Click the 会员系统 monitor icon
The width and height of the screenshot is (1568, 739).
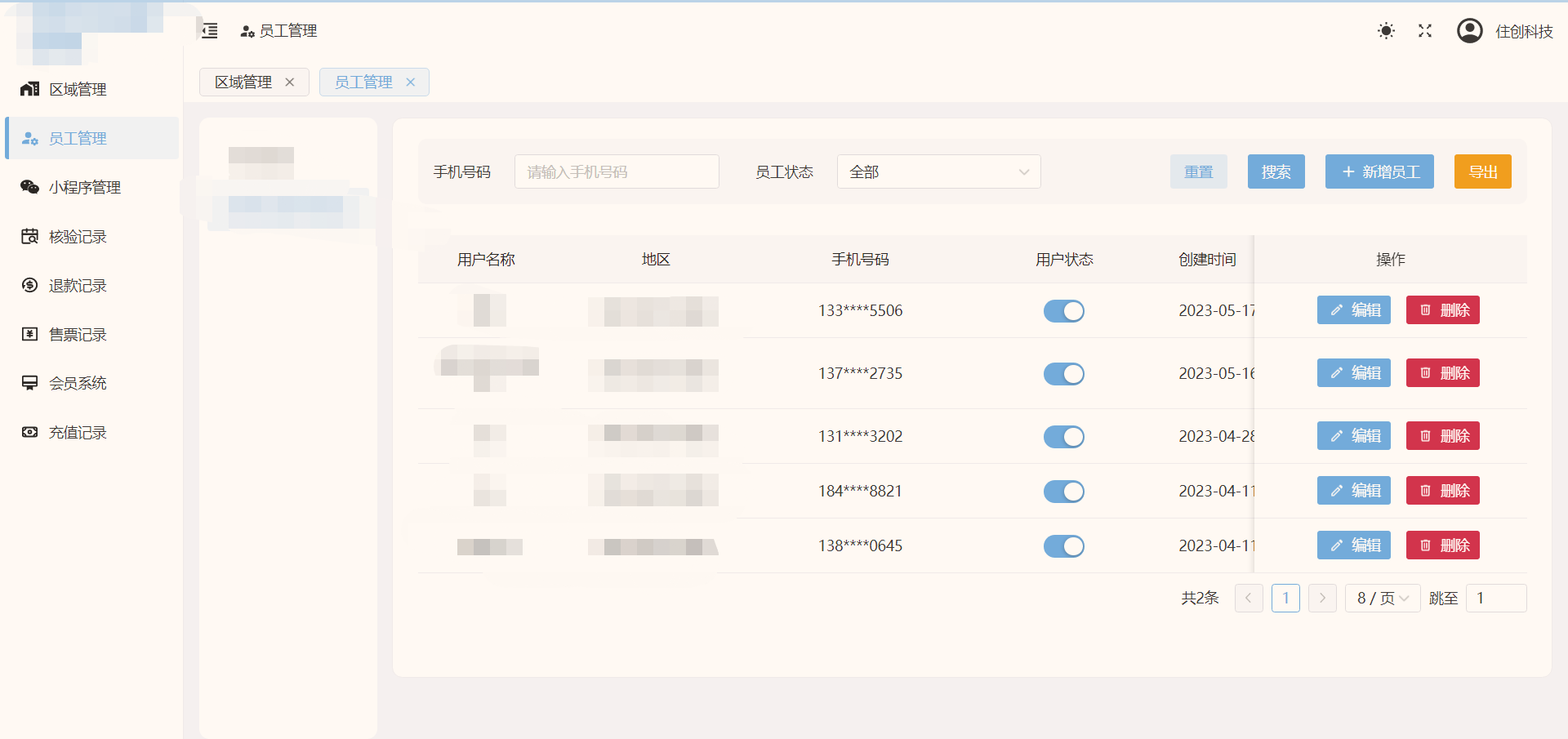tap(30, 383)
